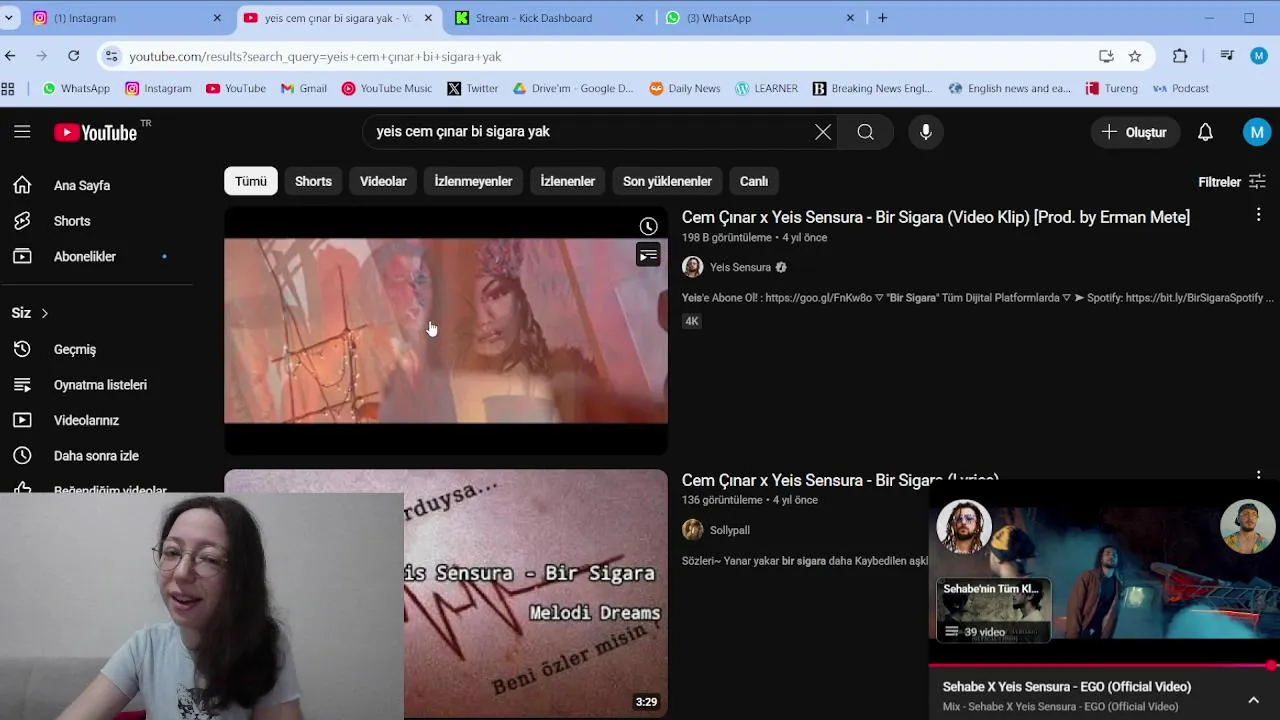1280x720 pixels.
Task: Open the browser extensions puzzle icon
Action: (1180, 56)
